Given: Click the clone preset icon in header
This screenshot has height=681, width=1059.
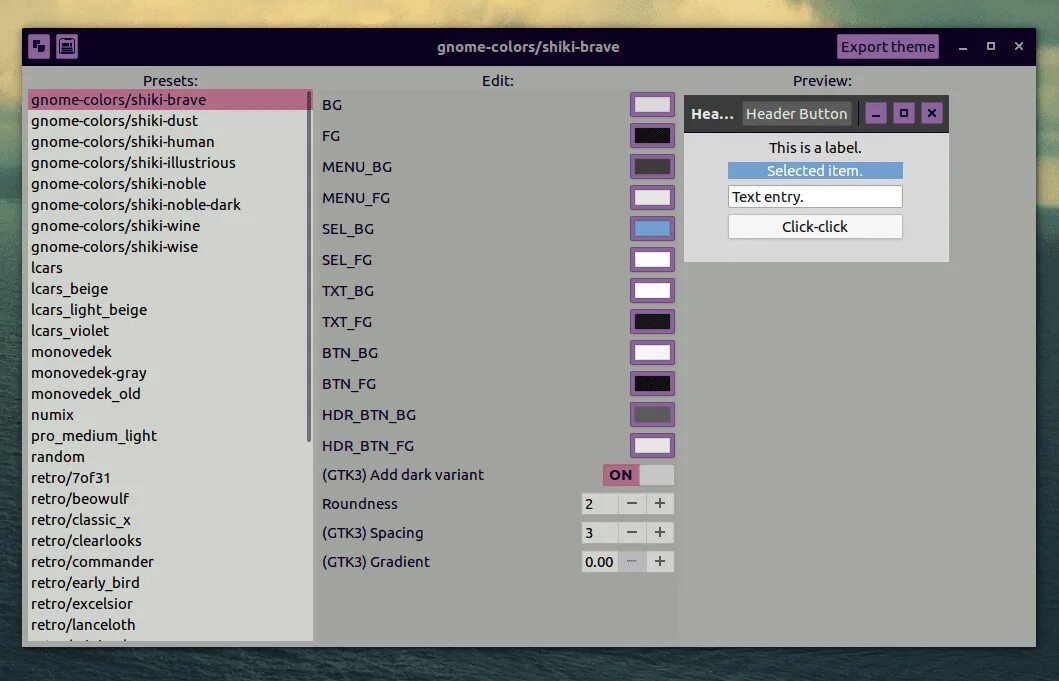Looking at the screenshot, I should pyautogui.click(x=39, y=47).
